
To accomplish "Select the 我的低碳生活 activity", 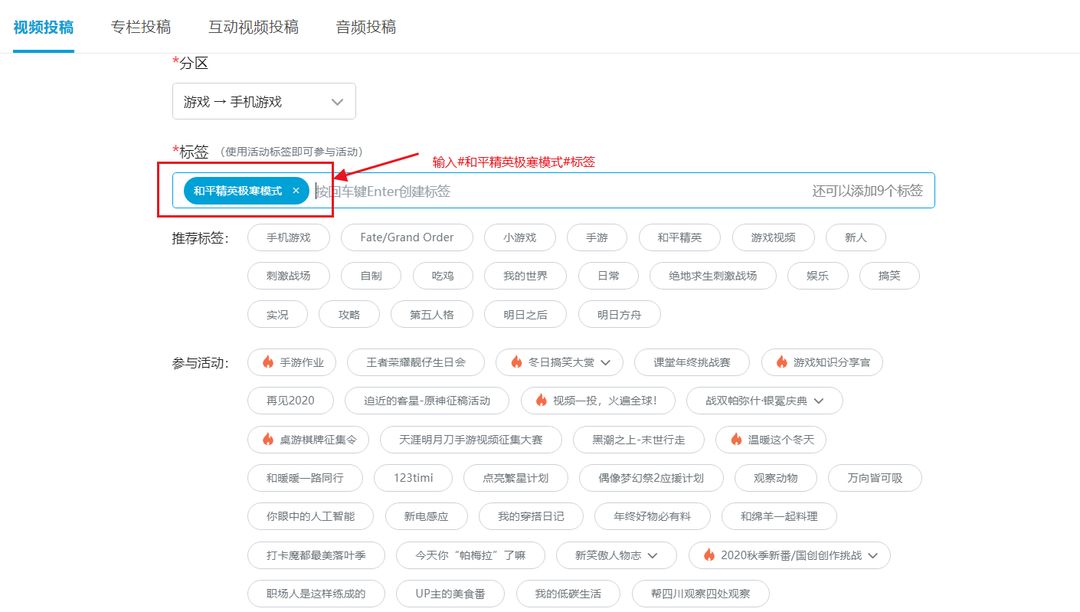I will [568, 593].
